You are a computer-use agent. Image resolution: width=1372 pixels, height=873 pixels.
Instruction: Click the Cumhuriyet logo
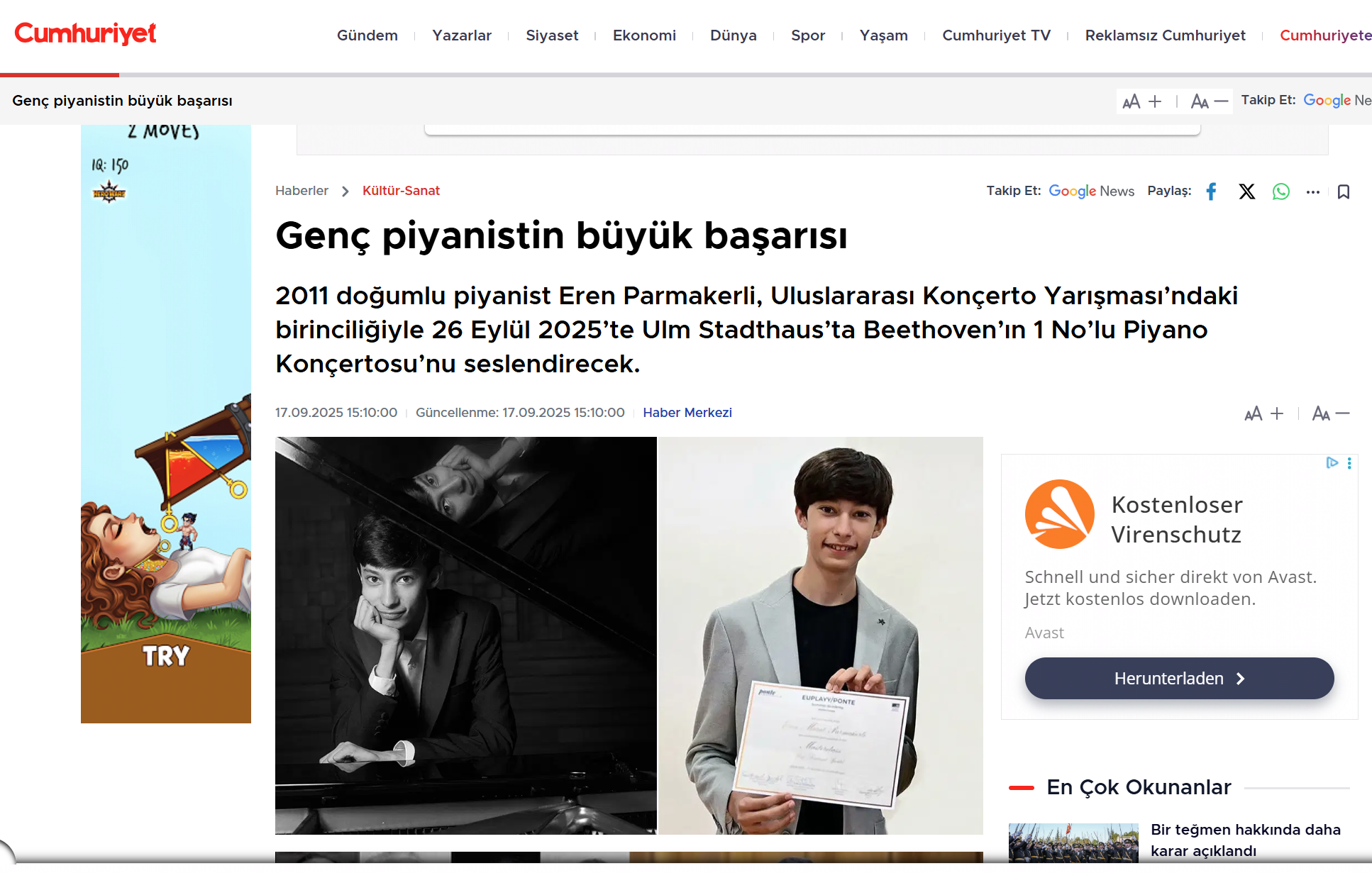pos(85,33)
